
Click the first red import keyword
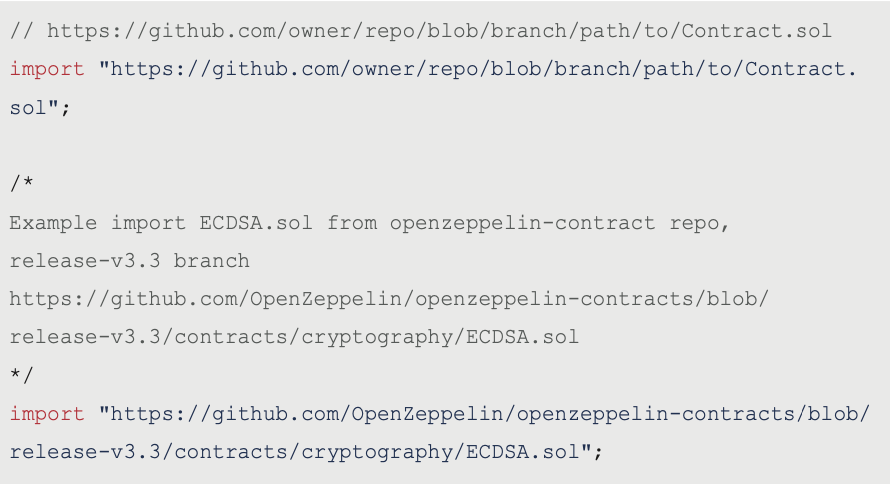point(47,70)
